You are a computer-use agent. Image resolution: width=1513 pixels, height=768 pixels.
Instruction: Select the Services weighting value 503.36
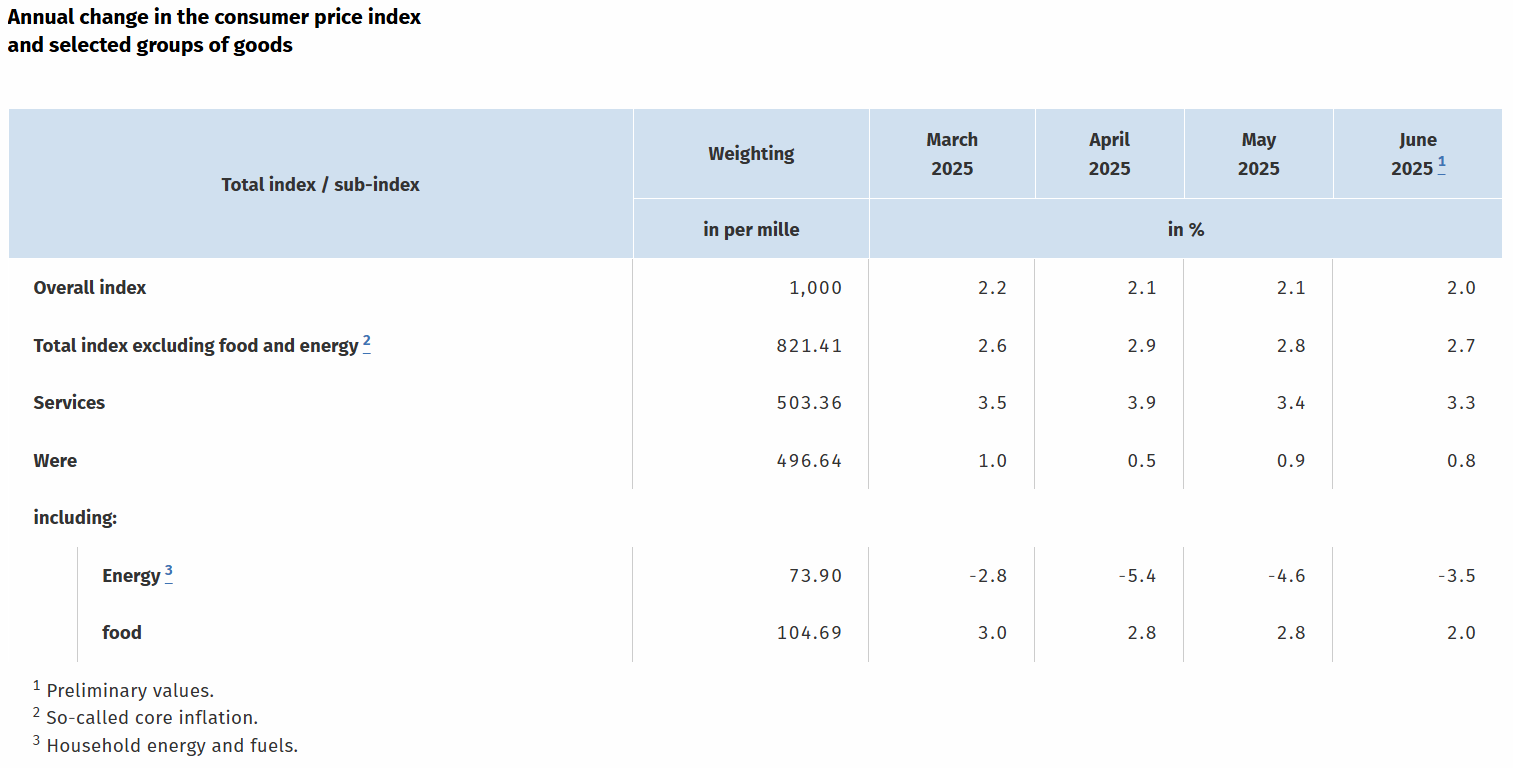click(810, 403)
